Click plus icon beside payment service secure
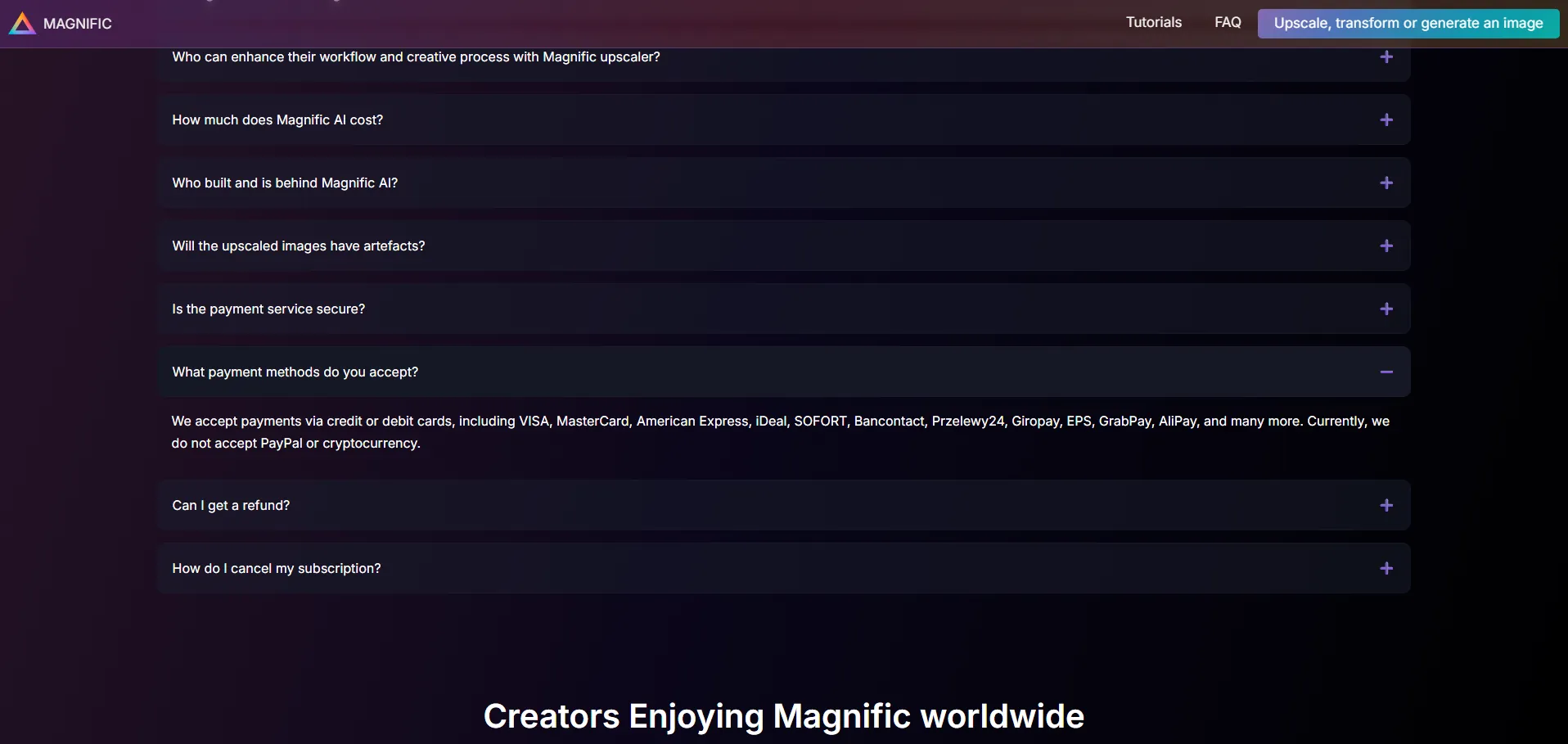The image size is (1568, 744). (x=1386, y=309)
